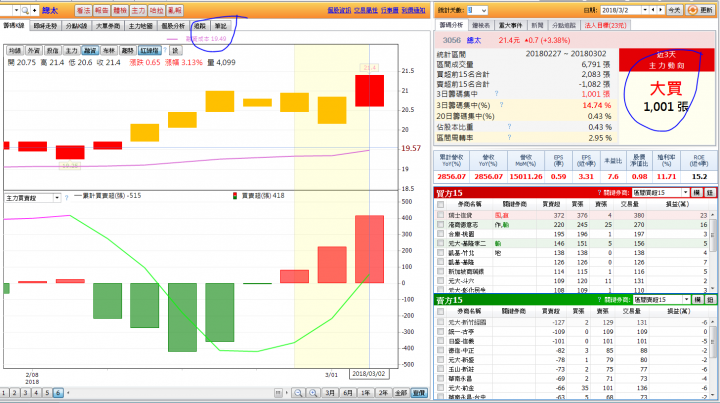Check the 買方15 header select-all checkbox
The height and width of the screenshot is (403, 720).
click(x=441, y=204)
